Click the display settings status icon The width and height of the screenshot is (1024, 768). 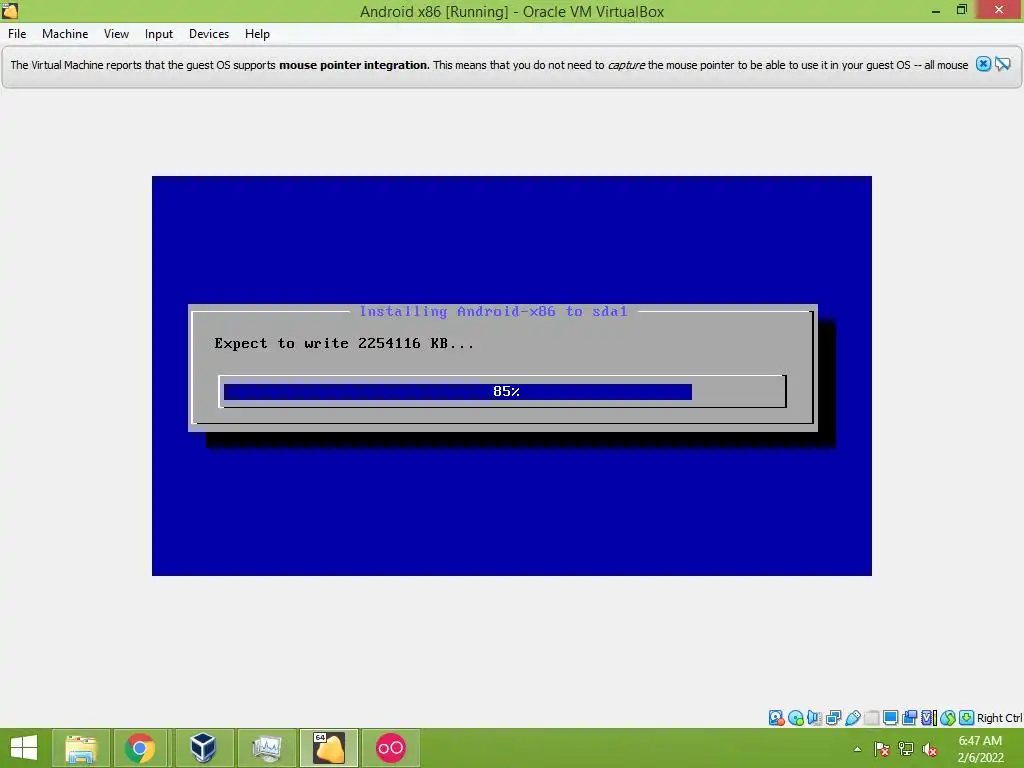(x=890, y=718)
